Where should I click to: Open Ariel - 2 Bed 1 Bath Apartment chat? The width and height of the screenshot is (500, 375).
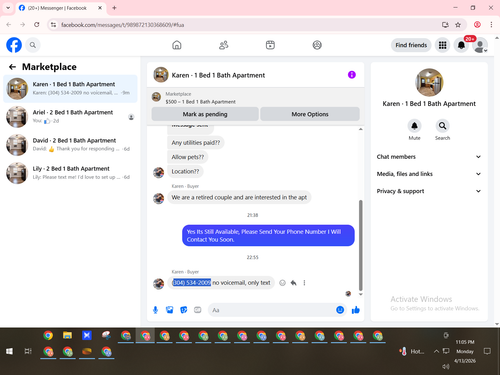[70, 117]
